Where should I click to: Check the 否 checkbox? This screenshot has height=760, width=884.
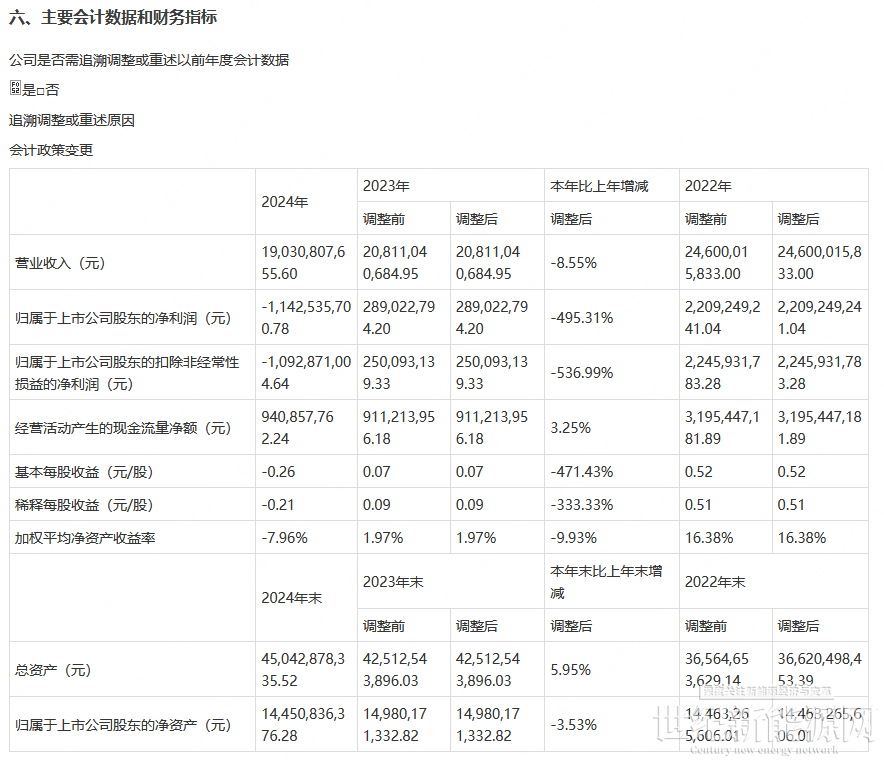click(40, 90)
